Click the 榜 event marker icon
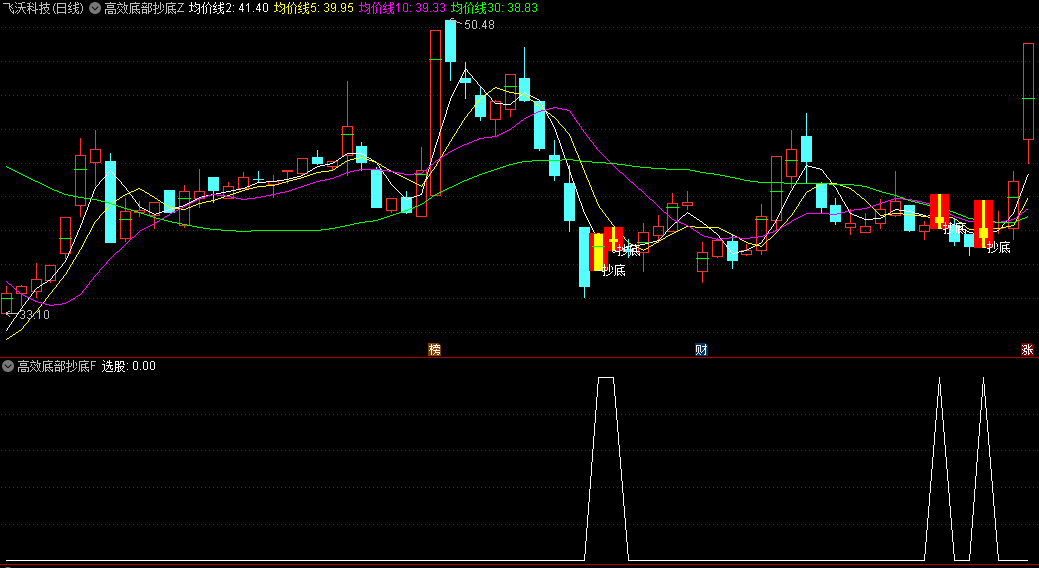The image size is (1039, 568). (x=434, y=349)
